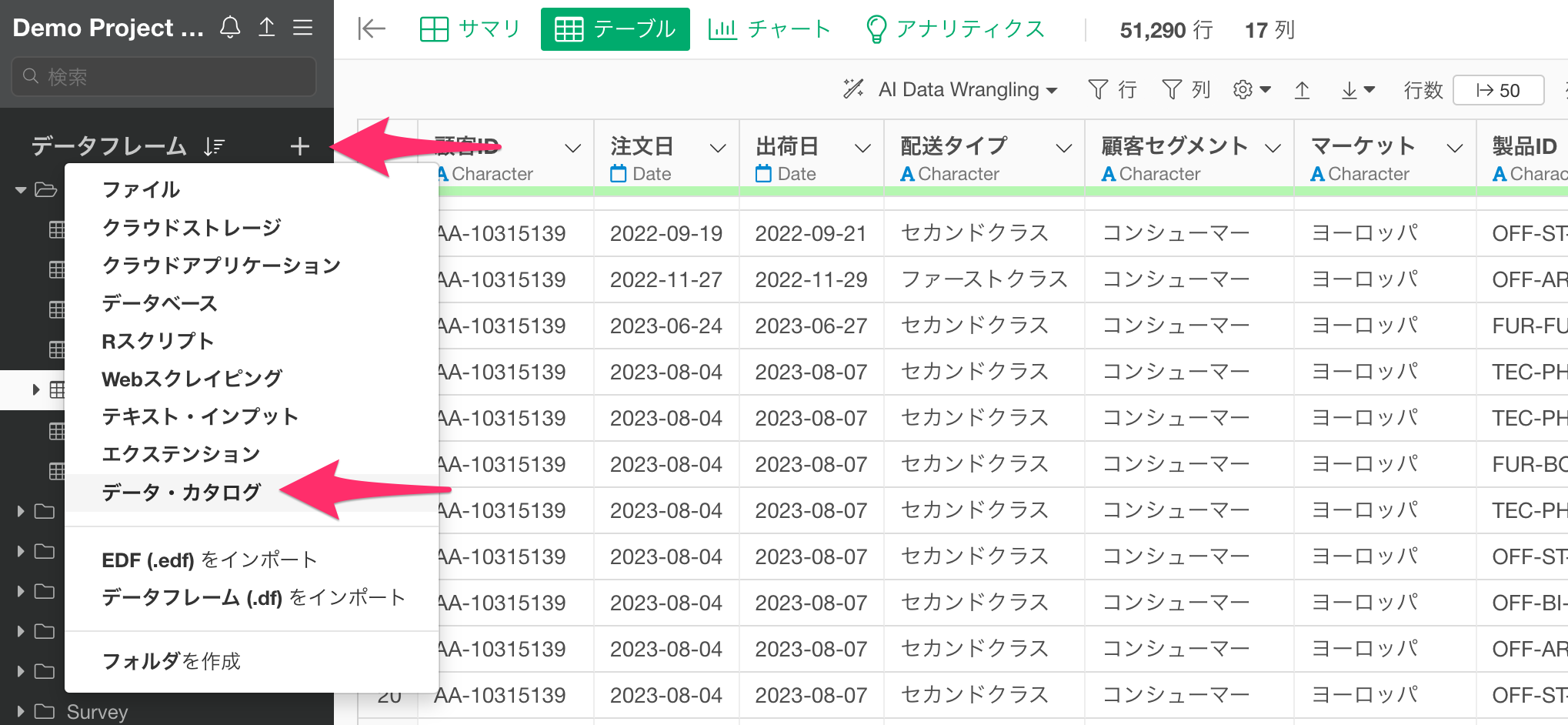Click the row count field showing 50
The width and height of the screenshot is (1568, 725).
point(1497,90)
